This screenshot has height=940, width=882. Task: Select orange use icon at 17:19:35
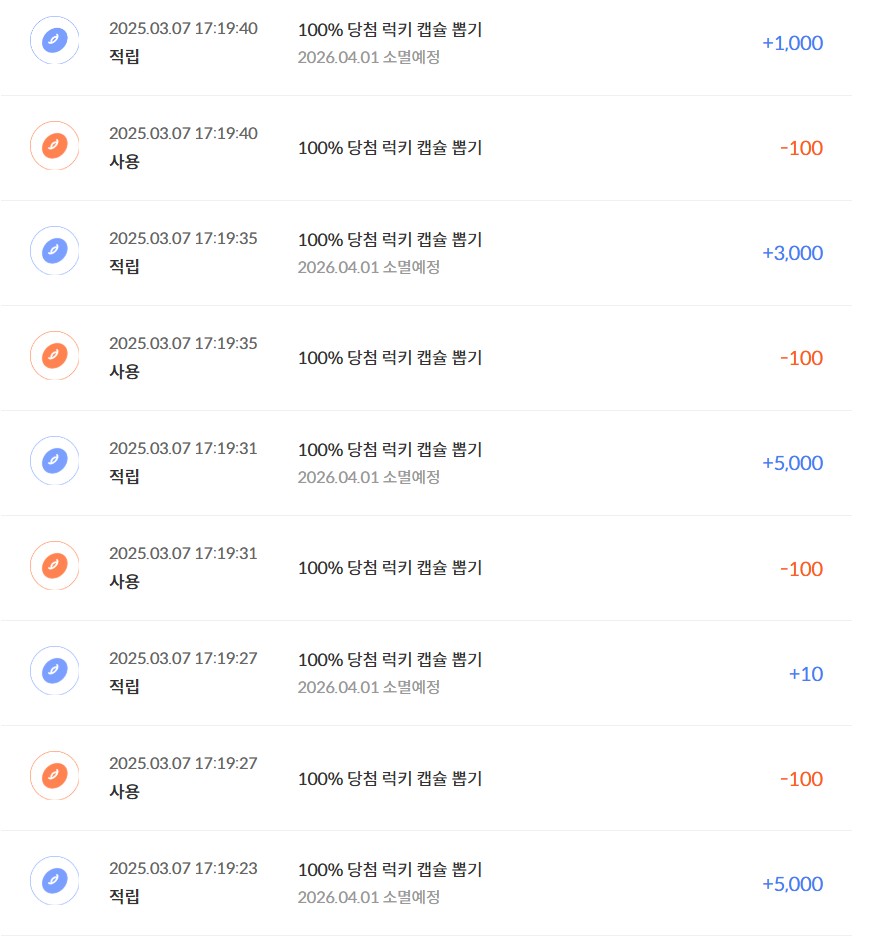point(55,355)
